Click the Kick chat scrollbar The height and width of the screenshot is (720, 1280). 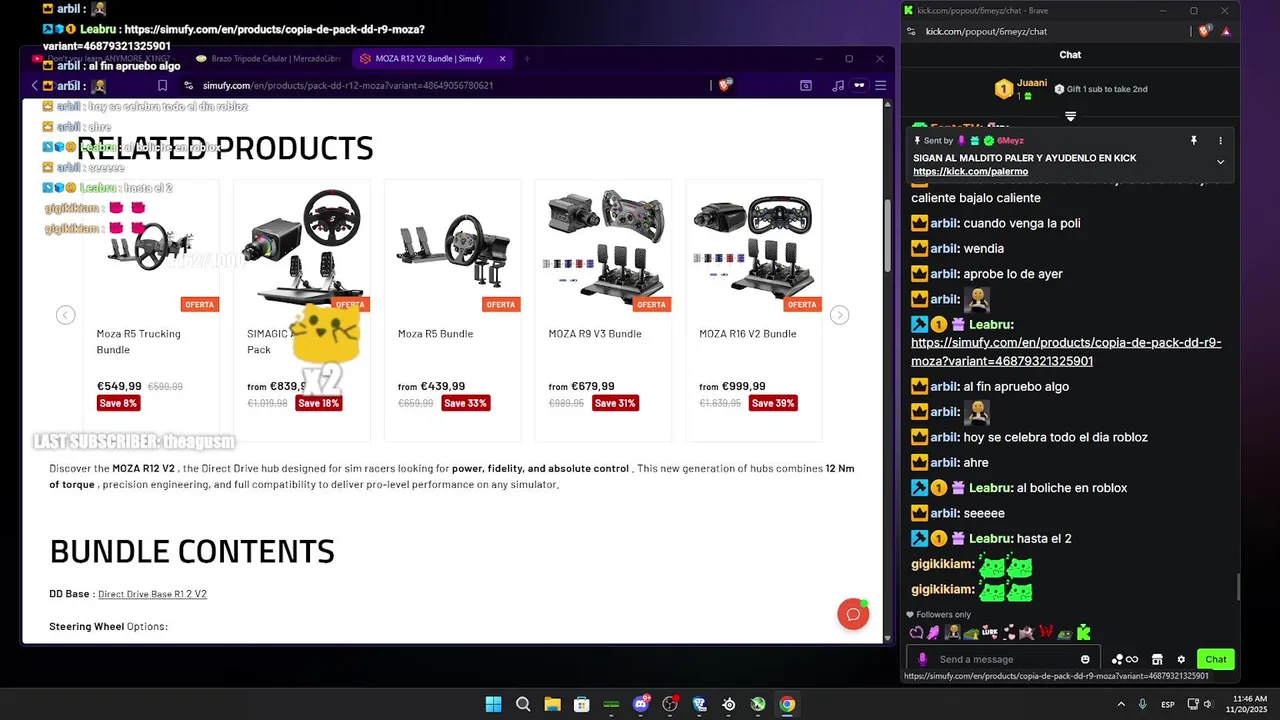1238,587
